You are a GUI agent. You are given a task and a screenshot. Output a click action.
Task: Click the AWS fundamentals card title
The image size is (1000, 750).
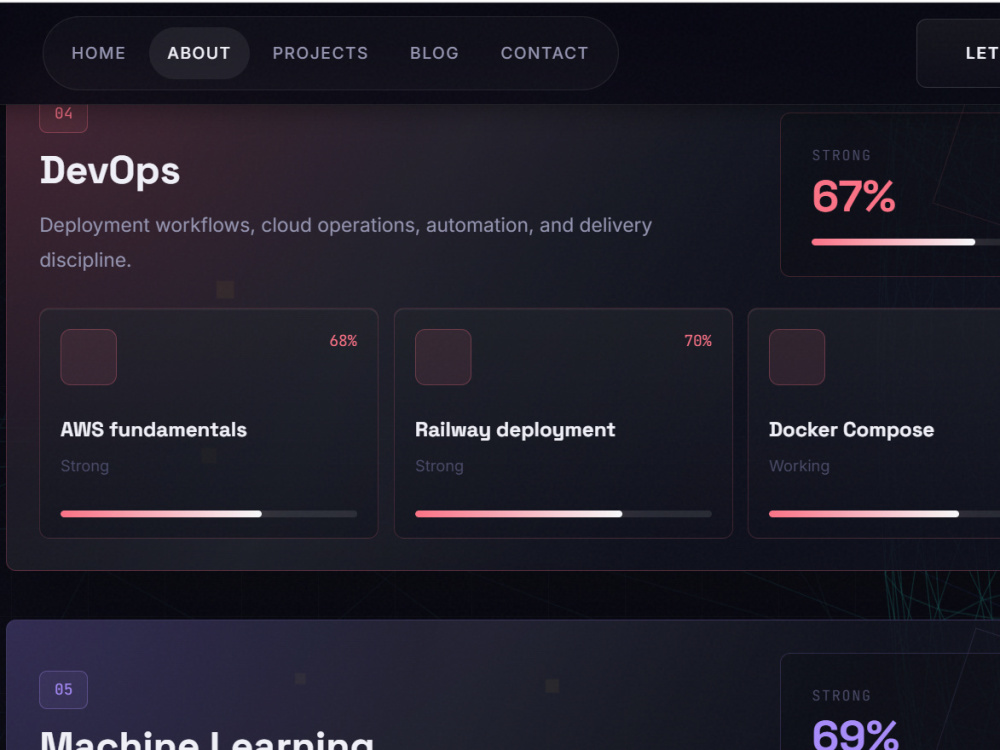[x=154, y=430]
